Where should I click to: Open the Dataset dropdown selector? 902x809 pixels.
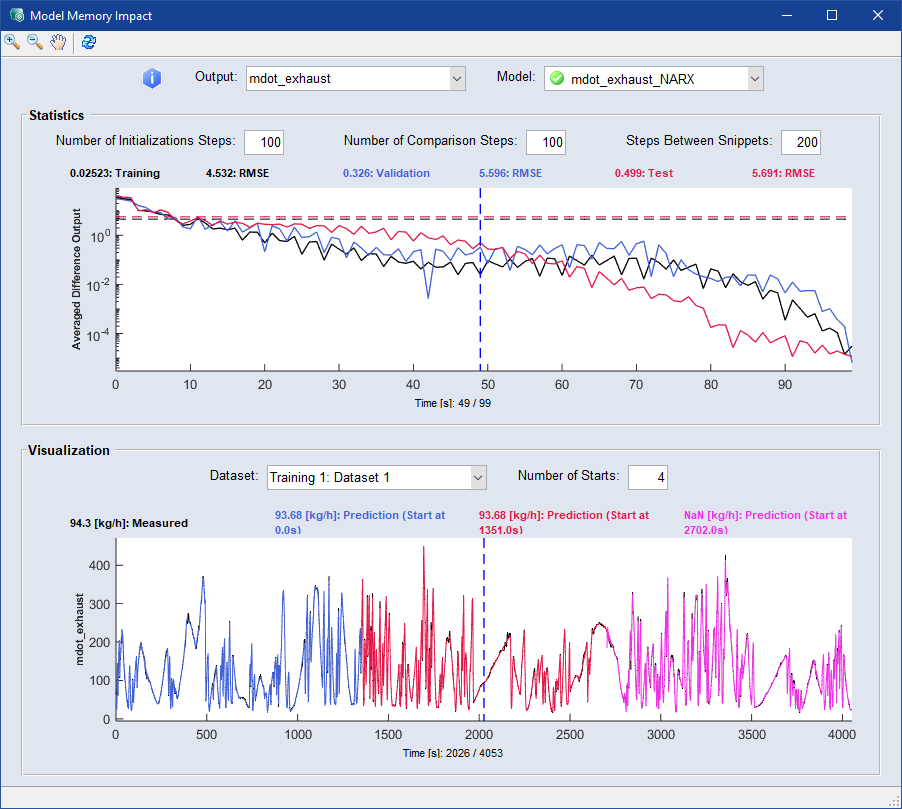477,477
